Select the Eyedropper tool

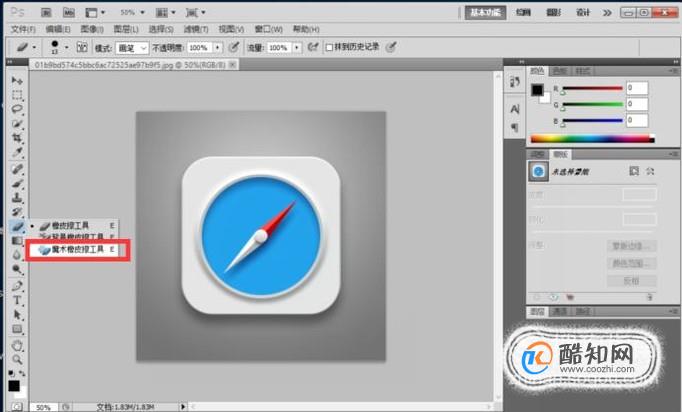[17, 152]
